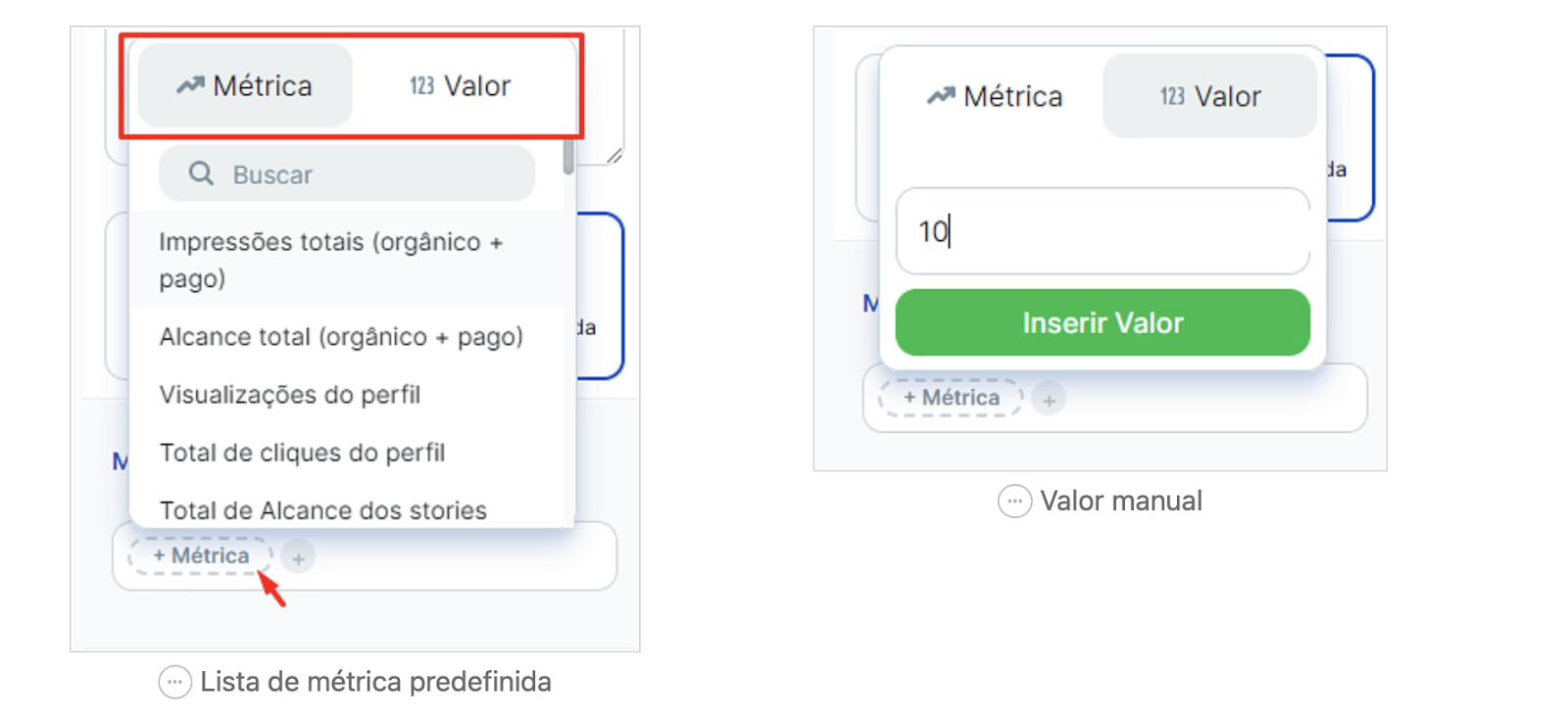Select Visualizações do perfil metric
The height and width of the screenshot is (722, 1568).
click(347, 395)
